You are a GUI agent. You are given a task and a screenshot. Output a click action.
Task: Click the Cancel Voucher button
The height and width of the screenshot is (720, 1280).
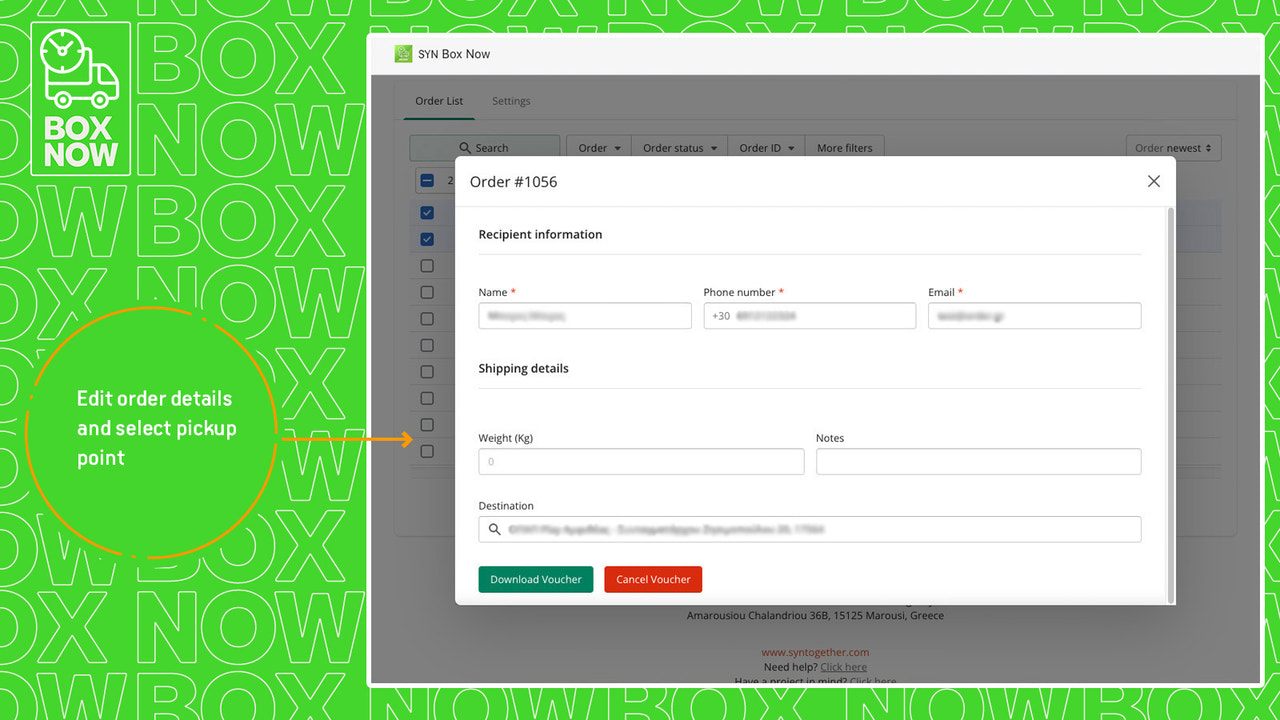point(653,579)
